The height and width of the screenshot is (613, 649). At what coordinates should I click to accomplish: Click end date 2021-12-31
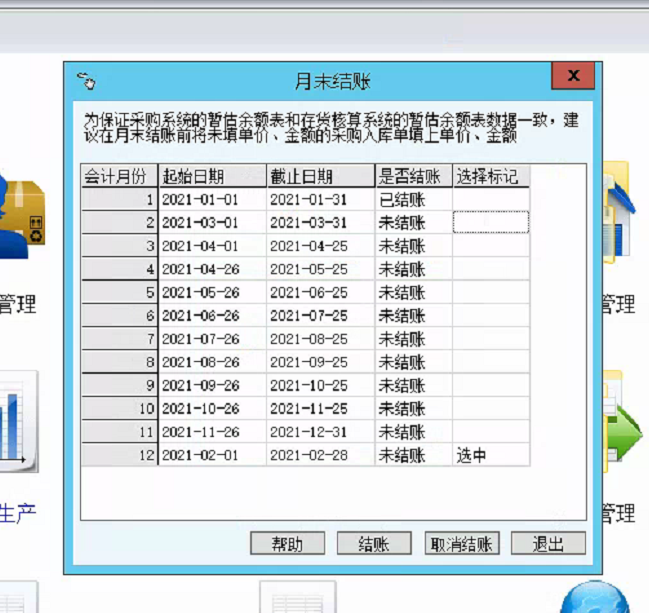tap(321, 432)
